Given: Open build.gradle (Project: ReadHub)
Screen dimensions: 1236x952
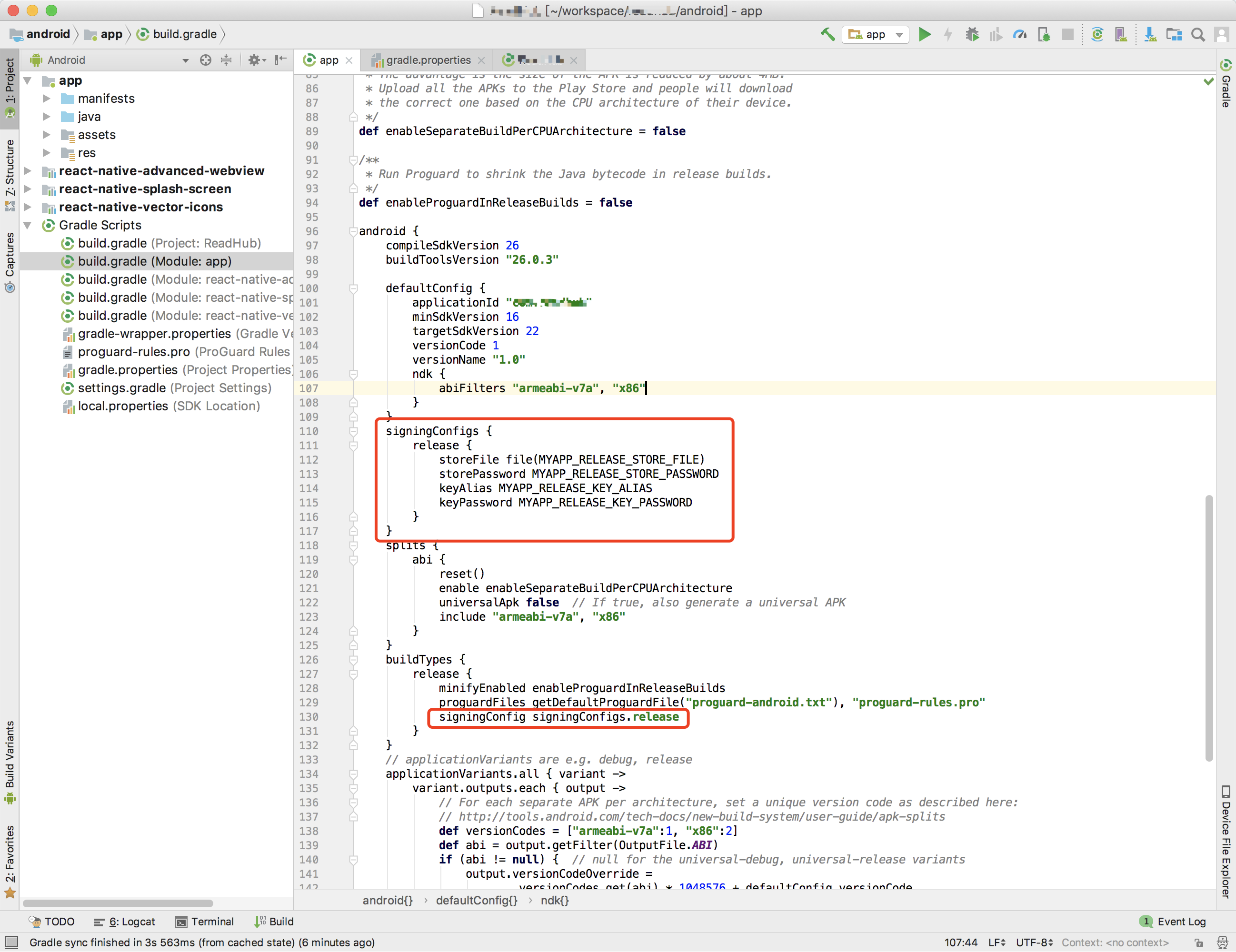Looking at the screenshot, I should click(x=161, y=243).
